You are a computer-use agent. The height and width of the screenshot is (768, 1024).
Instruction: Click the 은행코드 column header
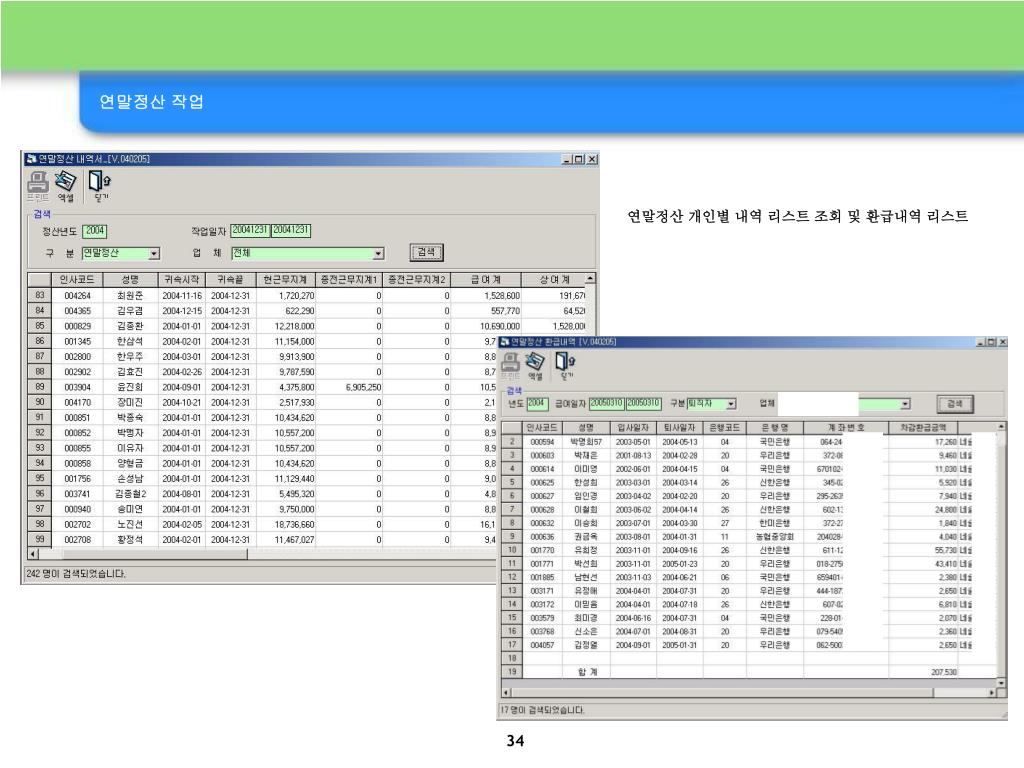724,428
